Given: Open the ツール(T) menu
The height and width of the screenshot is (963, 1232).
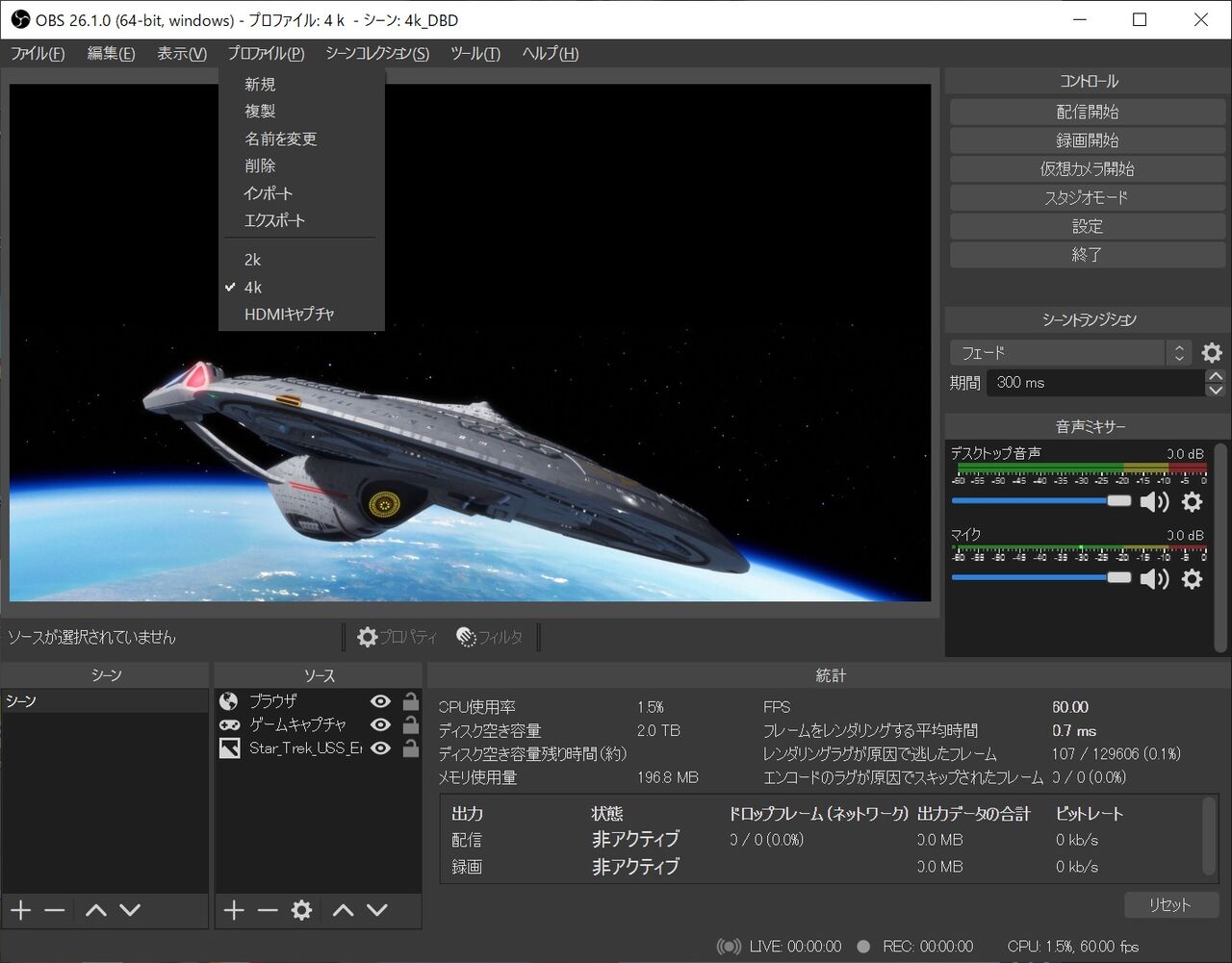Looking at the screenshot, I should click(475, 54).
